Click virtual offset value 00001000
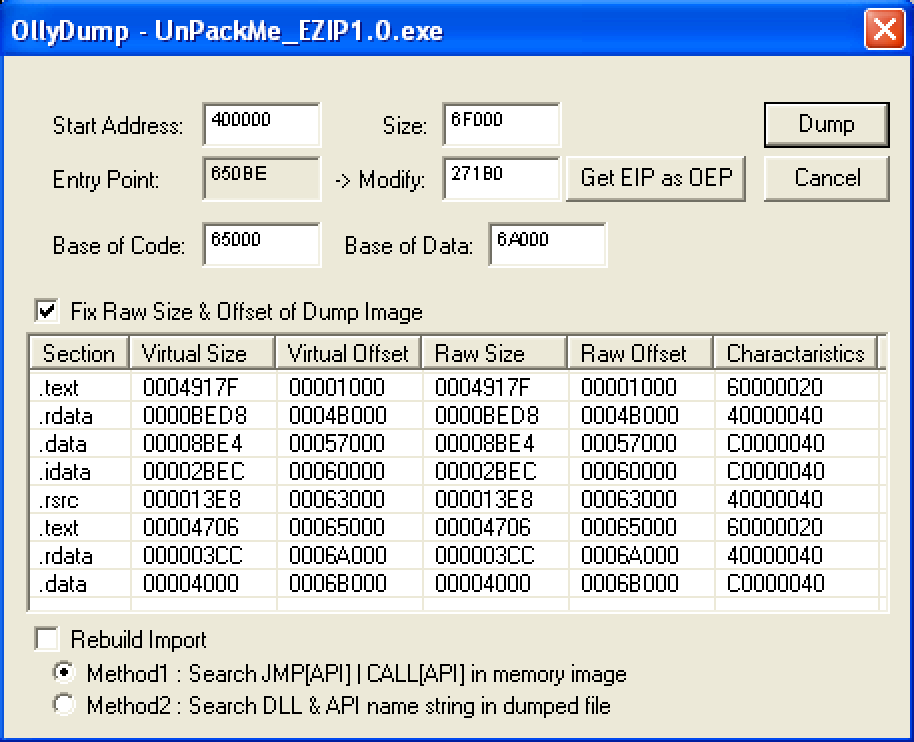 (337, 387)
